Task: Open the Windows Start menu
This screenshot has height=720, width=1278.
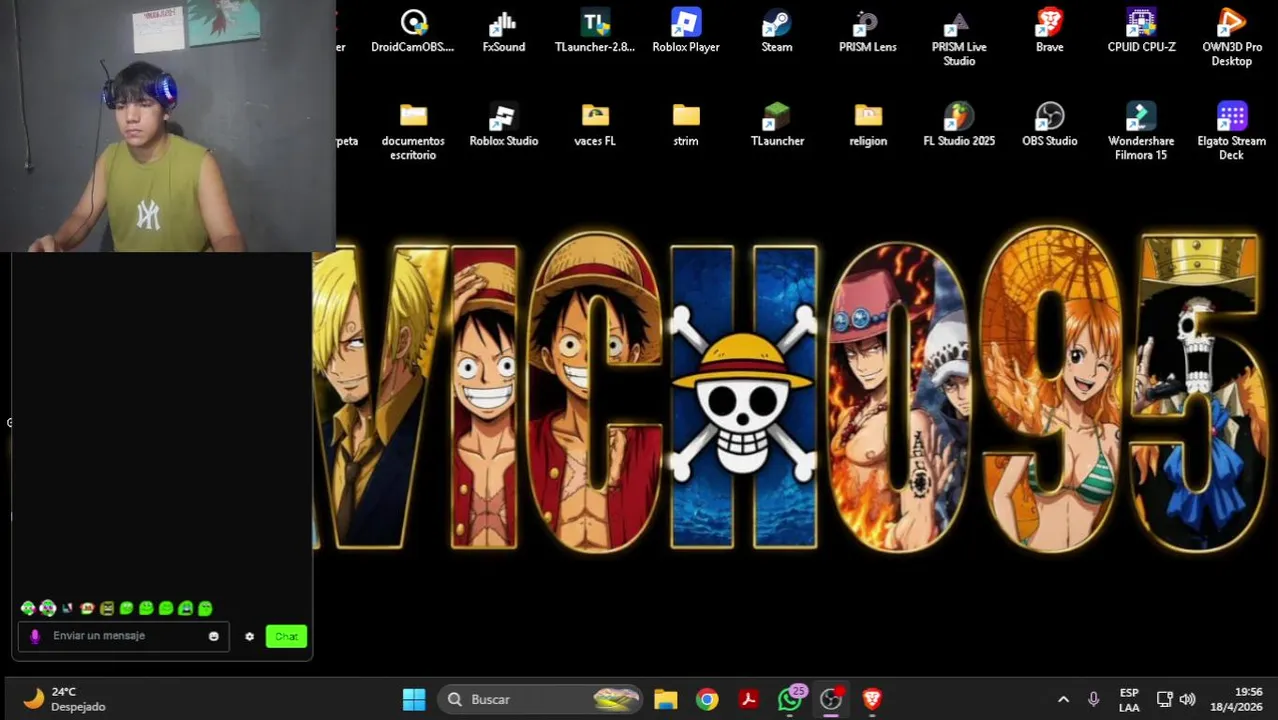Action: click(x=414, y=699)
